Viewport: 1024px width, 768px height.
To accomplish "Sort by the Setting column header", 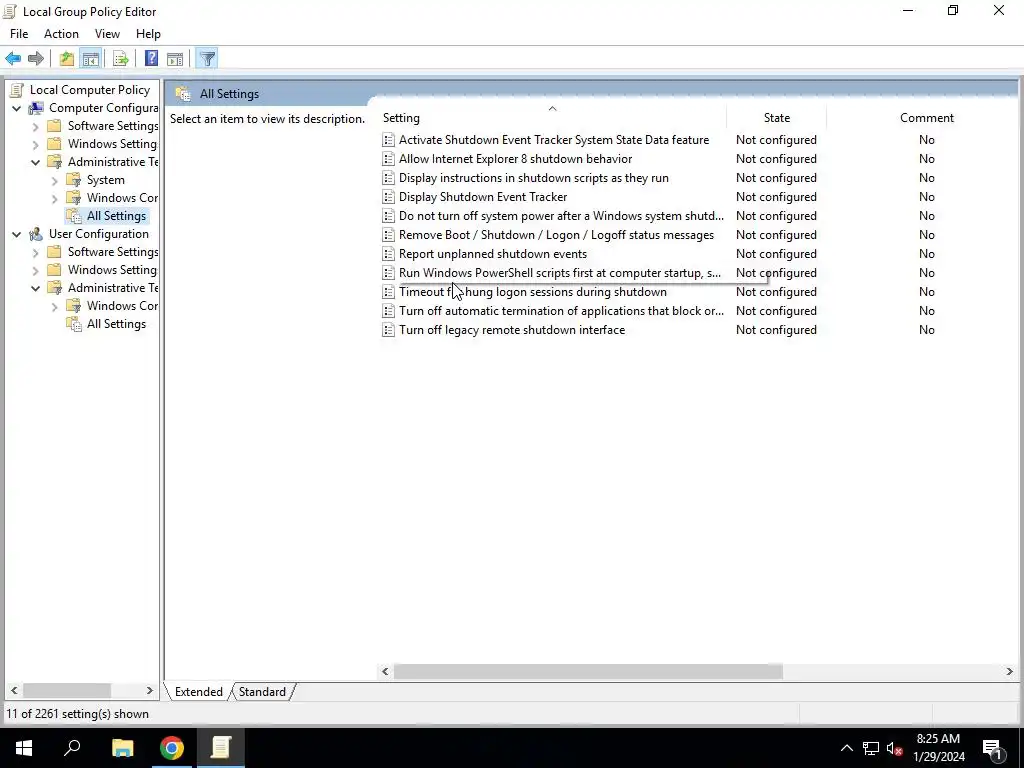I will 552,118.
